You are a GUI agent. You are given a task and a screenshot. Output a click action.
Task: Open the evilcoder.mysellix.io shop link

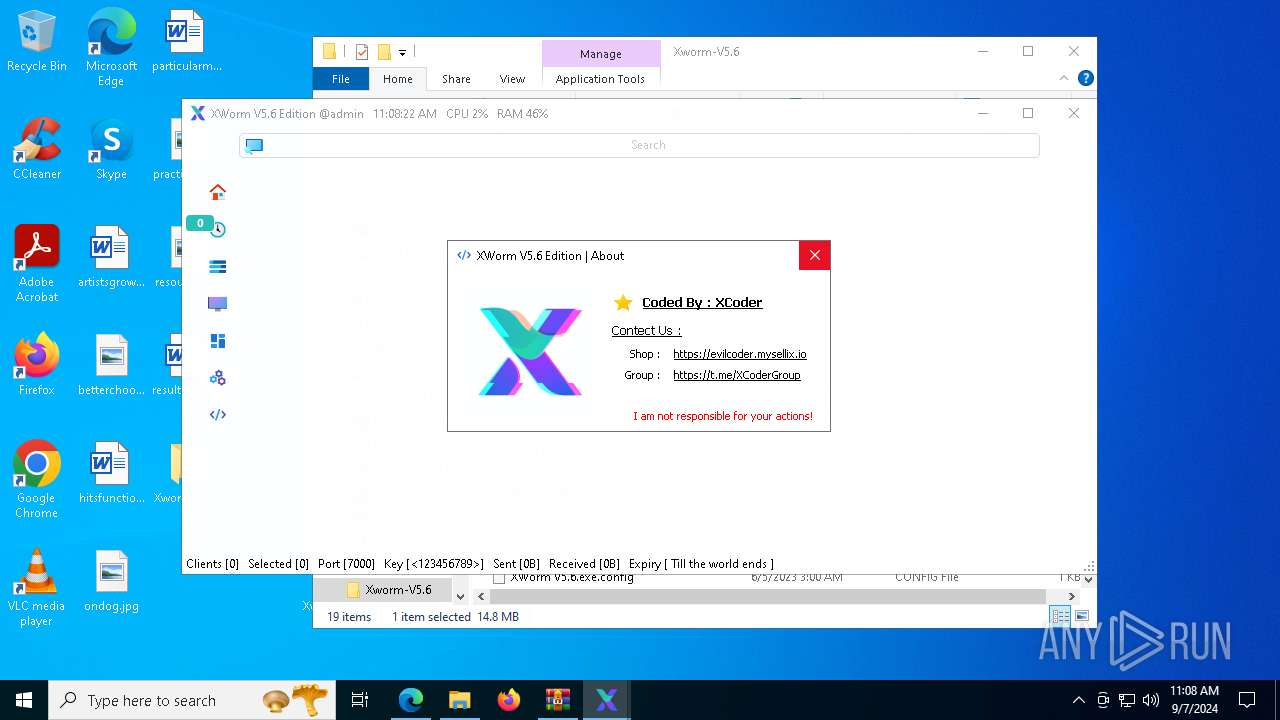point(739,354)
